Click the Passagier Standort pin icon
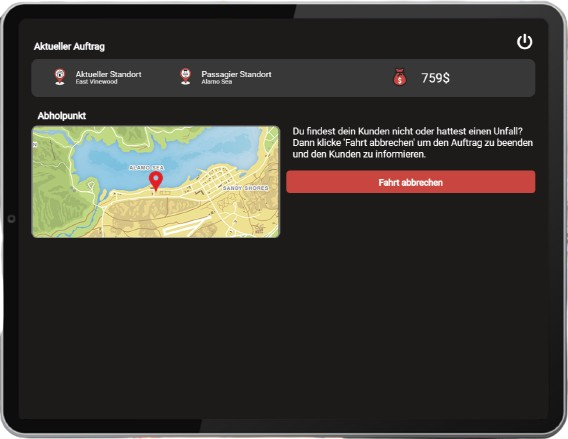Viewport: 568px width, 439px height. click(x=185, y=76)
